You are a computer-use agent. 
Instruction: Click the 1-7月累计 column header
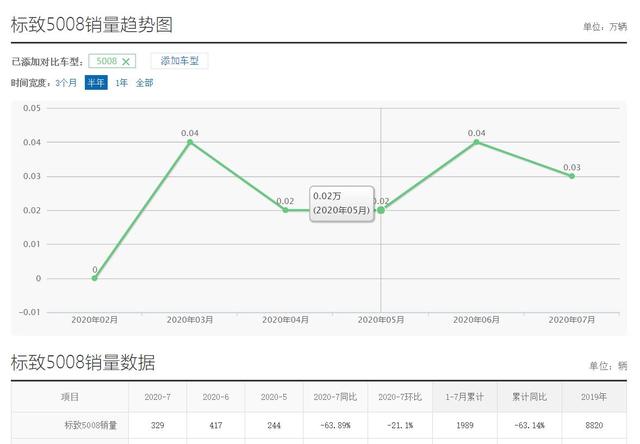[x=464, y=397]
